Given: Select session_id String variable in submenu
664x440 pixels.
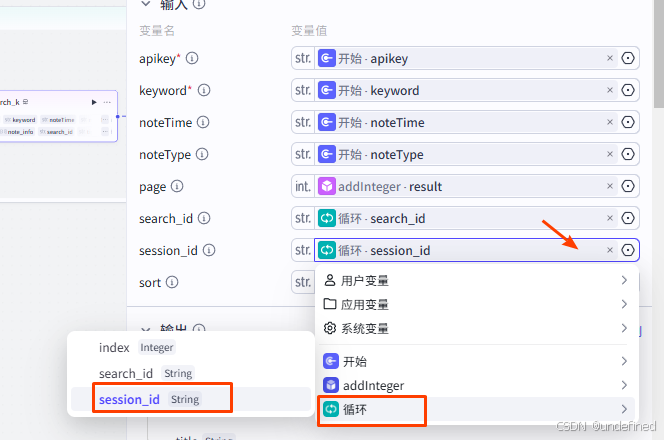Looking at the screenshot, I should [x=191, y=399].
